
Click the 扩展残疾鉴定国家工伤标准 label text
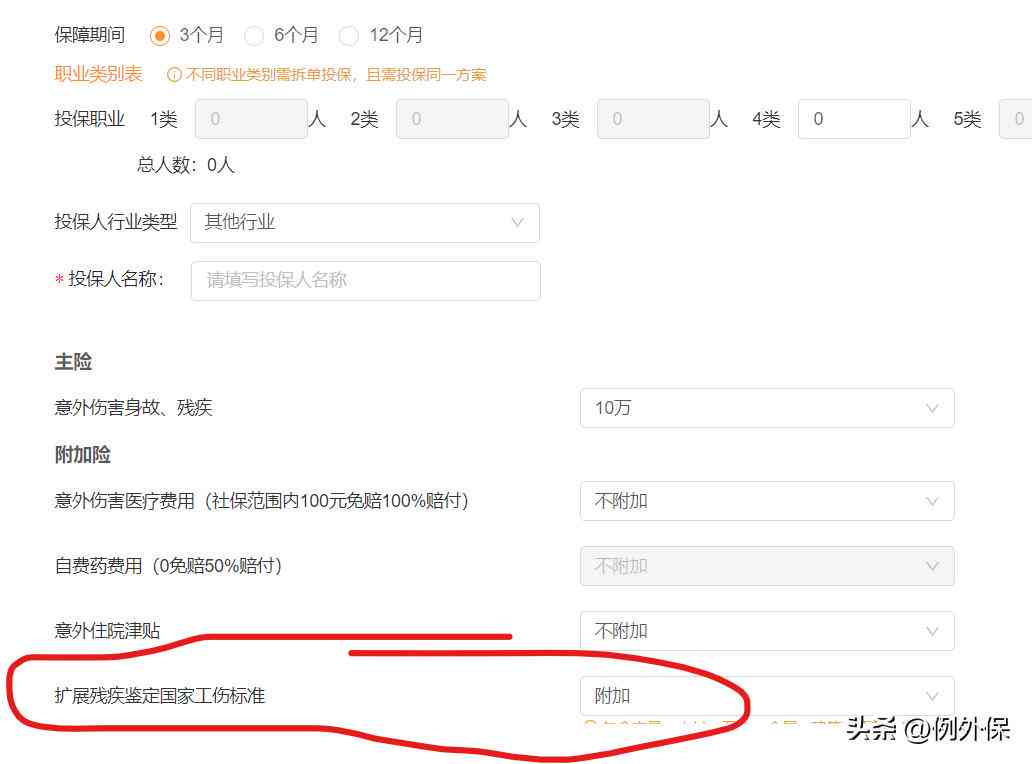[160, 696]
